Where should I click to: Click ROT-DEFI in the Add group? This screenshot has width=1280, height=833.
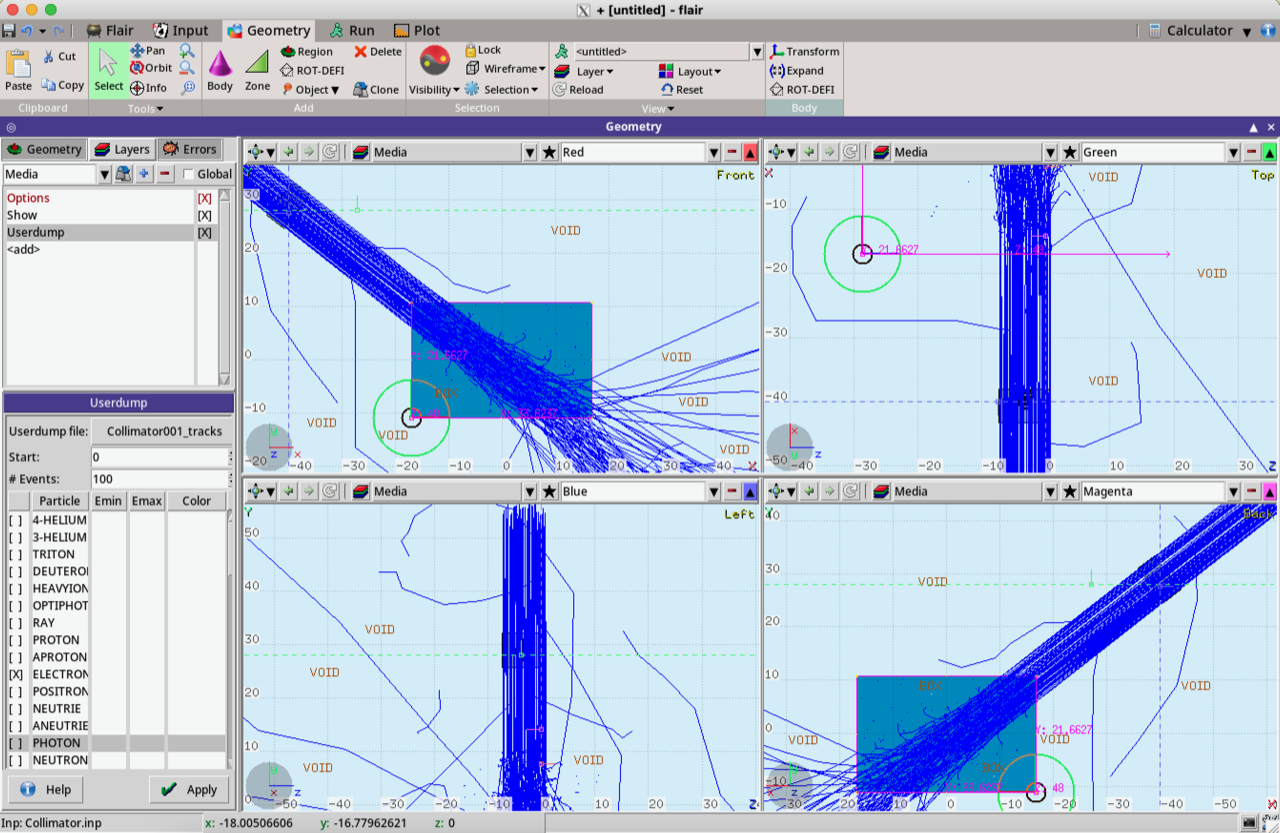pyautogui.click(x=312, y=71)
